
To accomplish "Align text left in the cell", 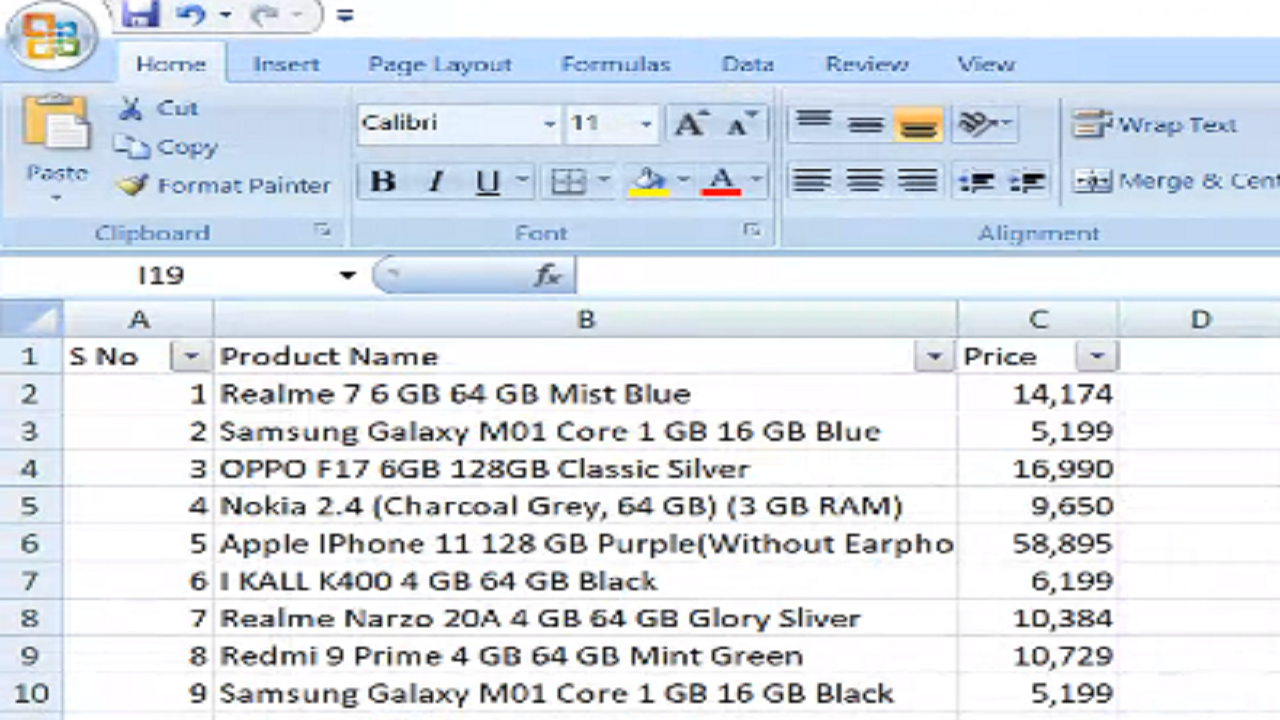I will (812, 182).
